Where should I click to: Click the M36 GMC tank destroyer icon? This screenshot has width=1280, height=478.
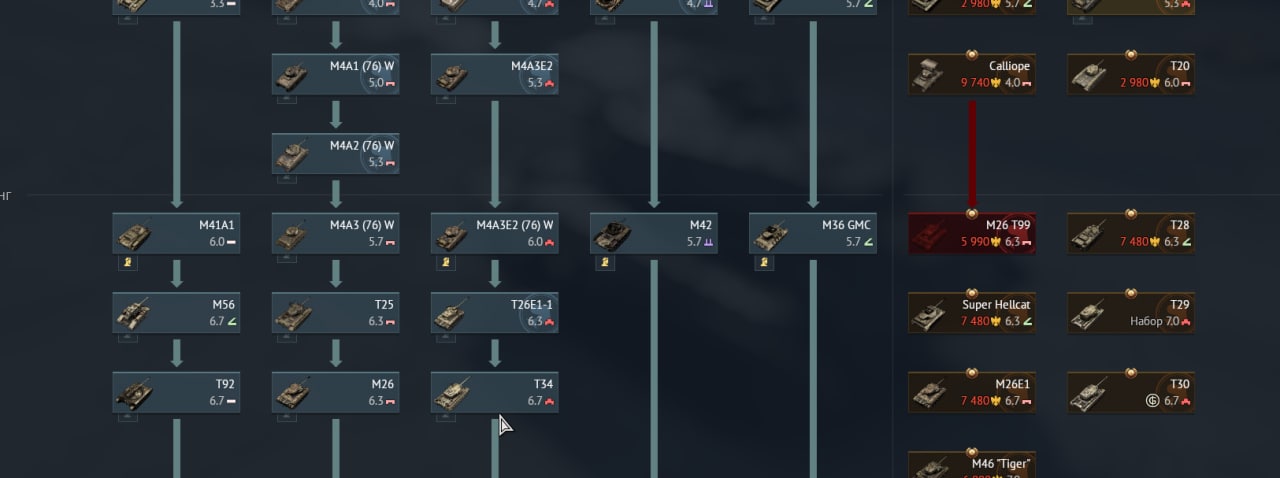770,235
